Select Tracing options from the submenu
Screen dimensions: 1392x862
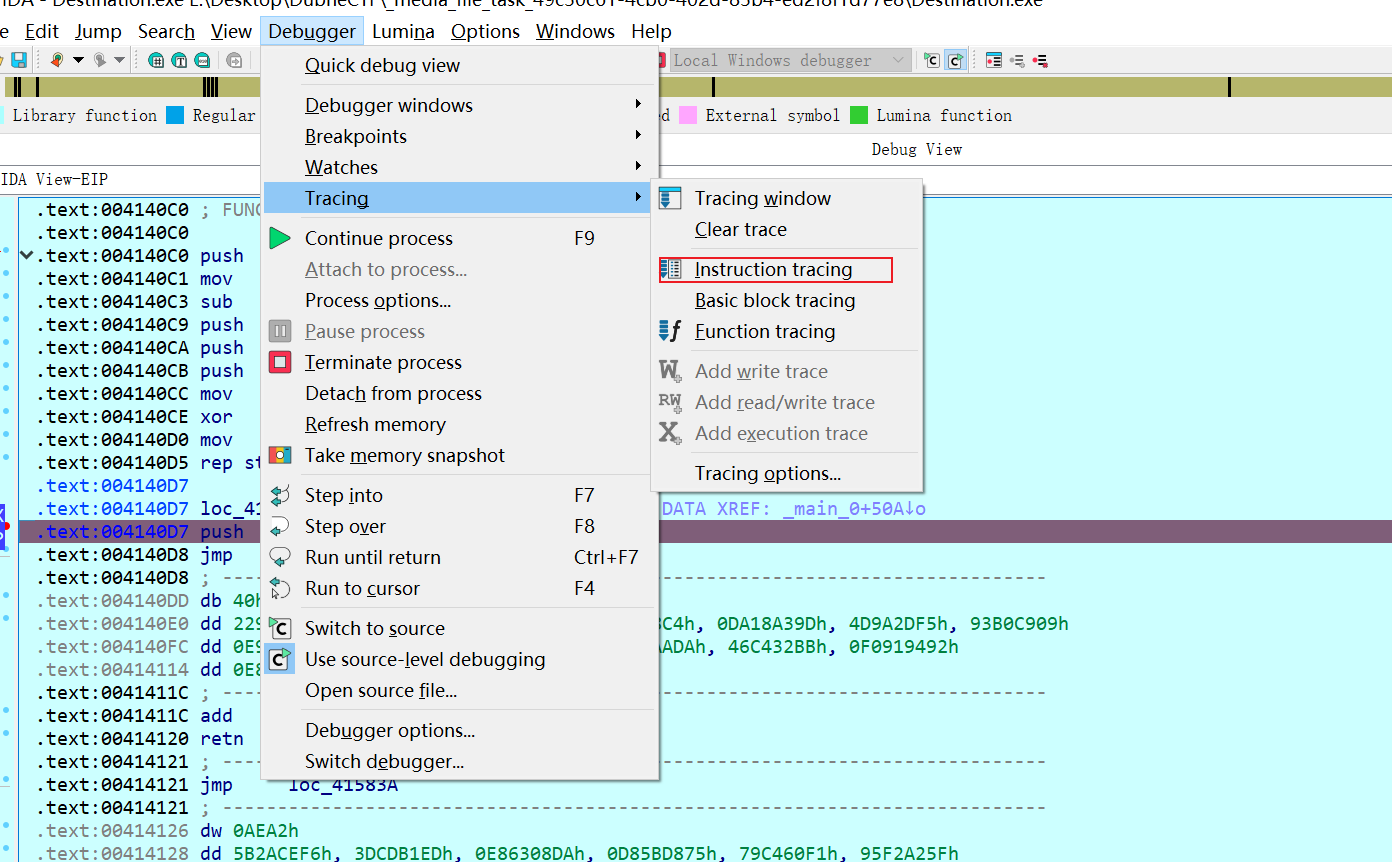[x=767, y=474]
